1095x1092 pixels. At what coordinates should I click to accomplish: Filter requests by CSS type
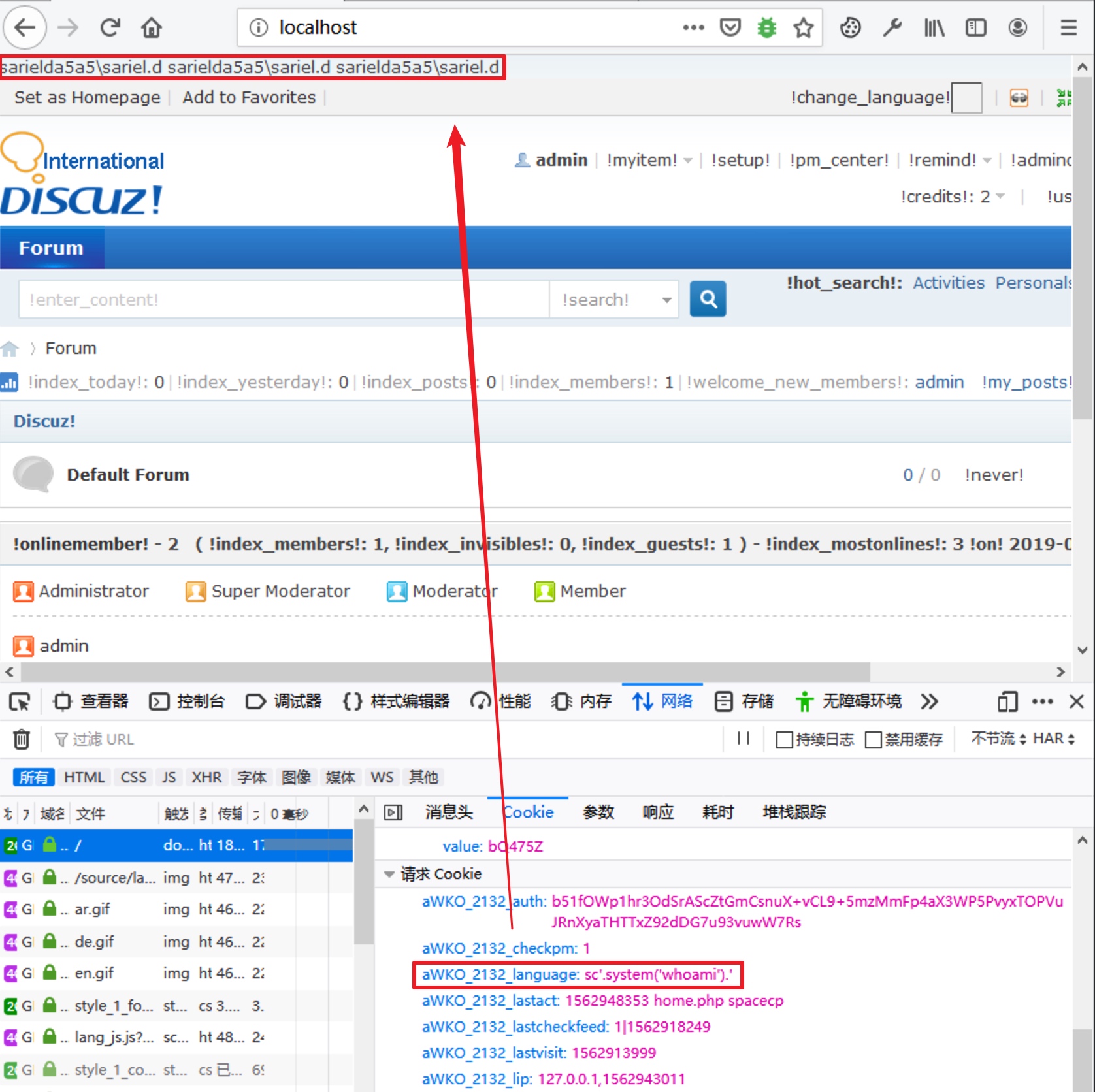133,777
